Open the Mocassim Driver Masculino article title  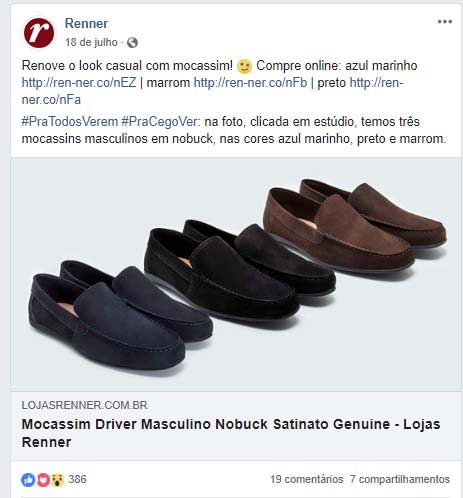click(x=231, y=433)
